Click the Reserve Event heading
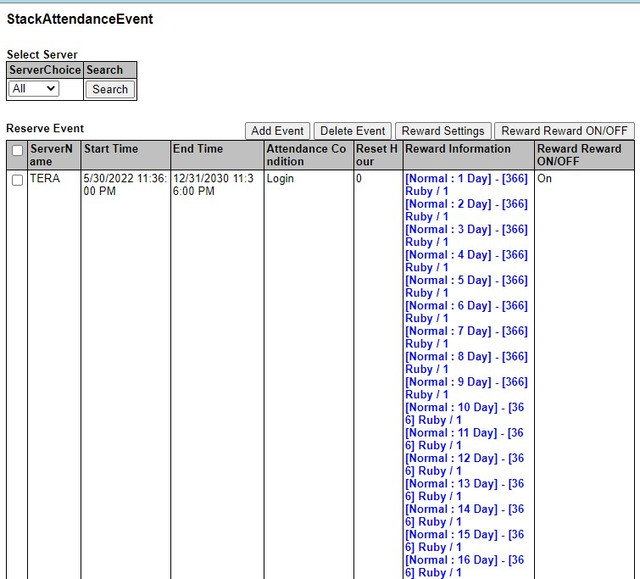The image size is (640, 579). [45, 129]
